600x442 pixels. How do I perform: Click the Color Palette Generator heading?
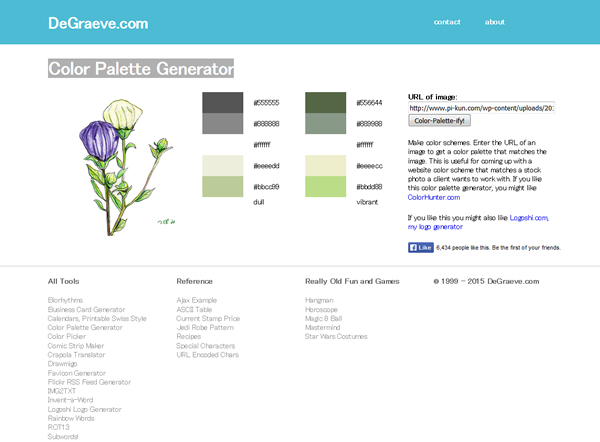coord(141,69)
